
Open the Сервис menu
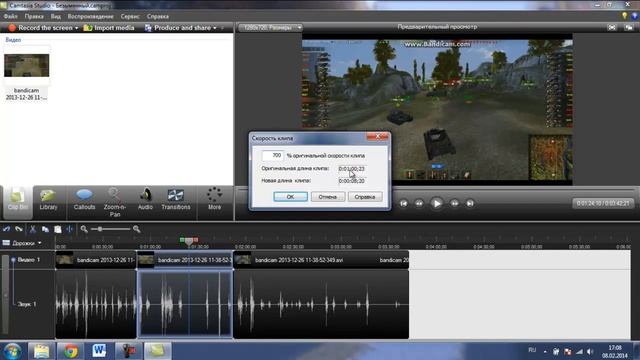[x=130, y=16]
